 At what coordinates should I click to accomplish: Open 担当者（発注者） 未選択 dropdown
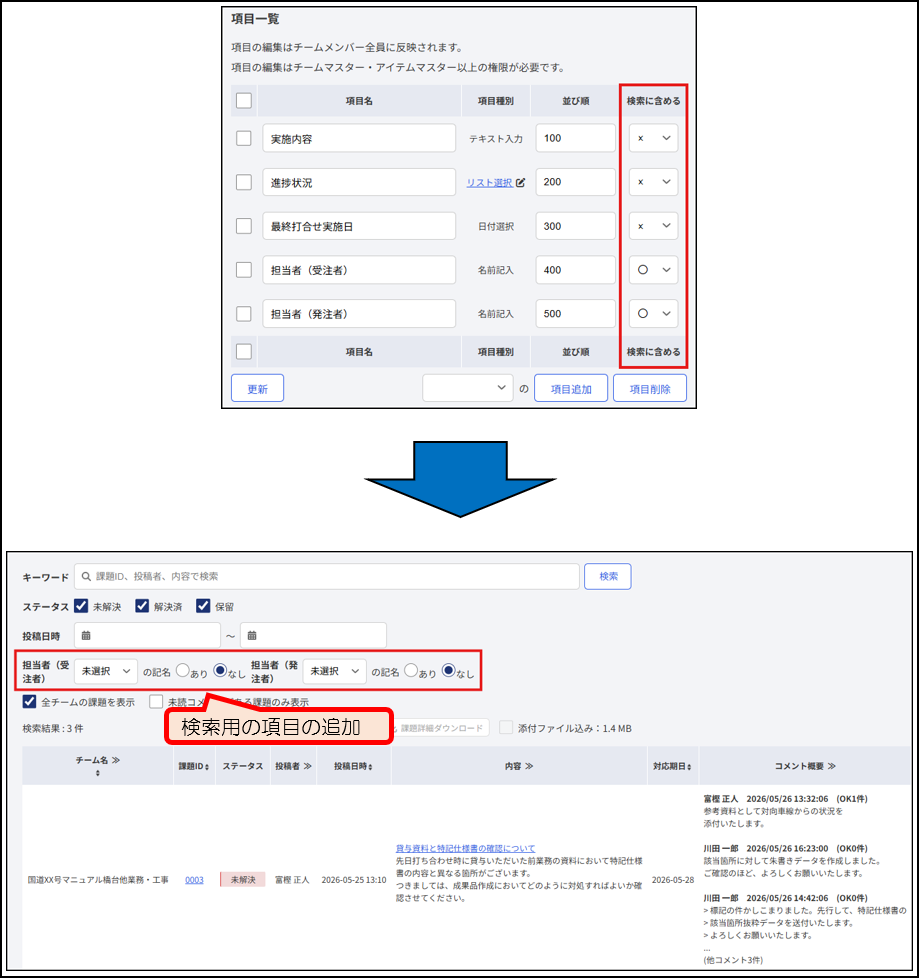coord(334,671)
